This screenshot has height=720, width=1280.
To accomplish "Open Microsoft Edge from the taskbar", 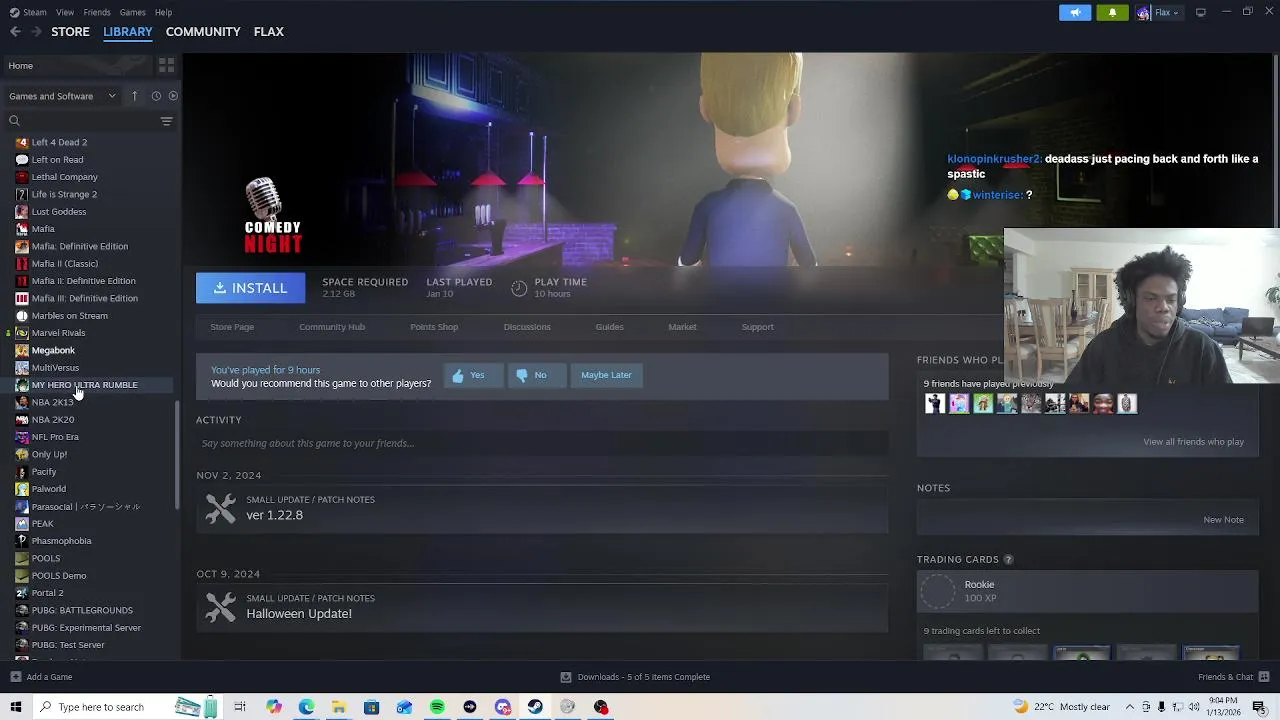I will (x=306, y=707).
